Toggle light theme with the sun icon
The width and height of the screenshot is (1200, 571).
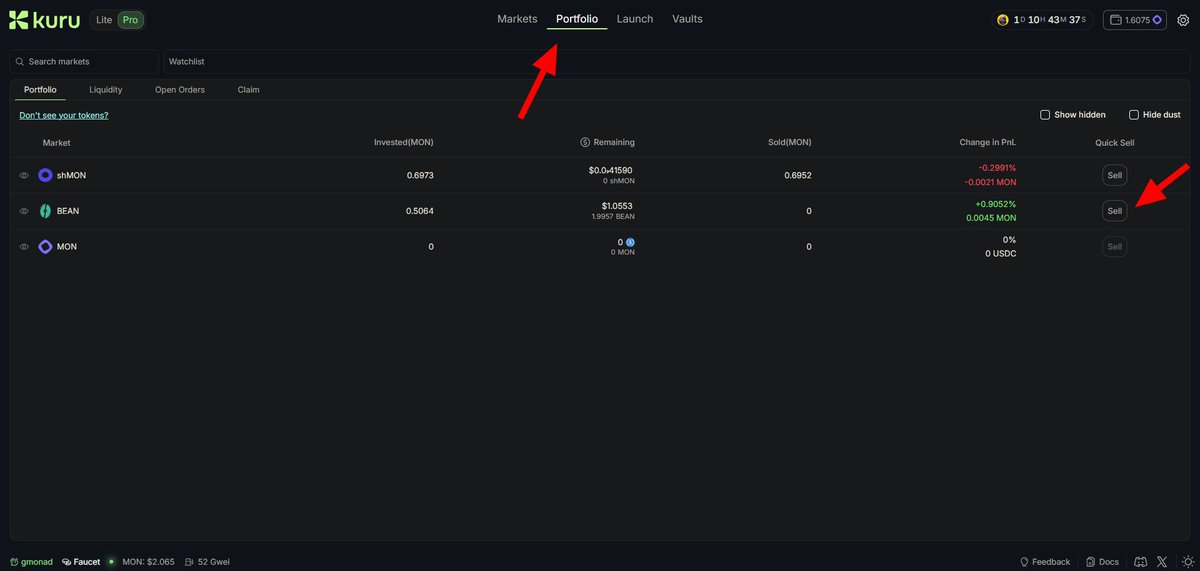(x=1186, y=562)
